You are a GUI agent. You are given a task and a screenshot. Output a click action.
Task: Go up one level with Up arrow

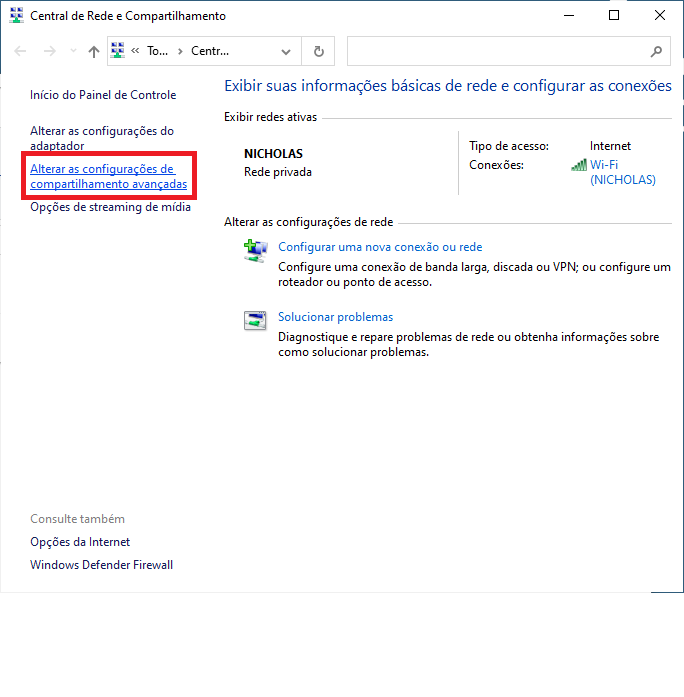coord(93,51)
